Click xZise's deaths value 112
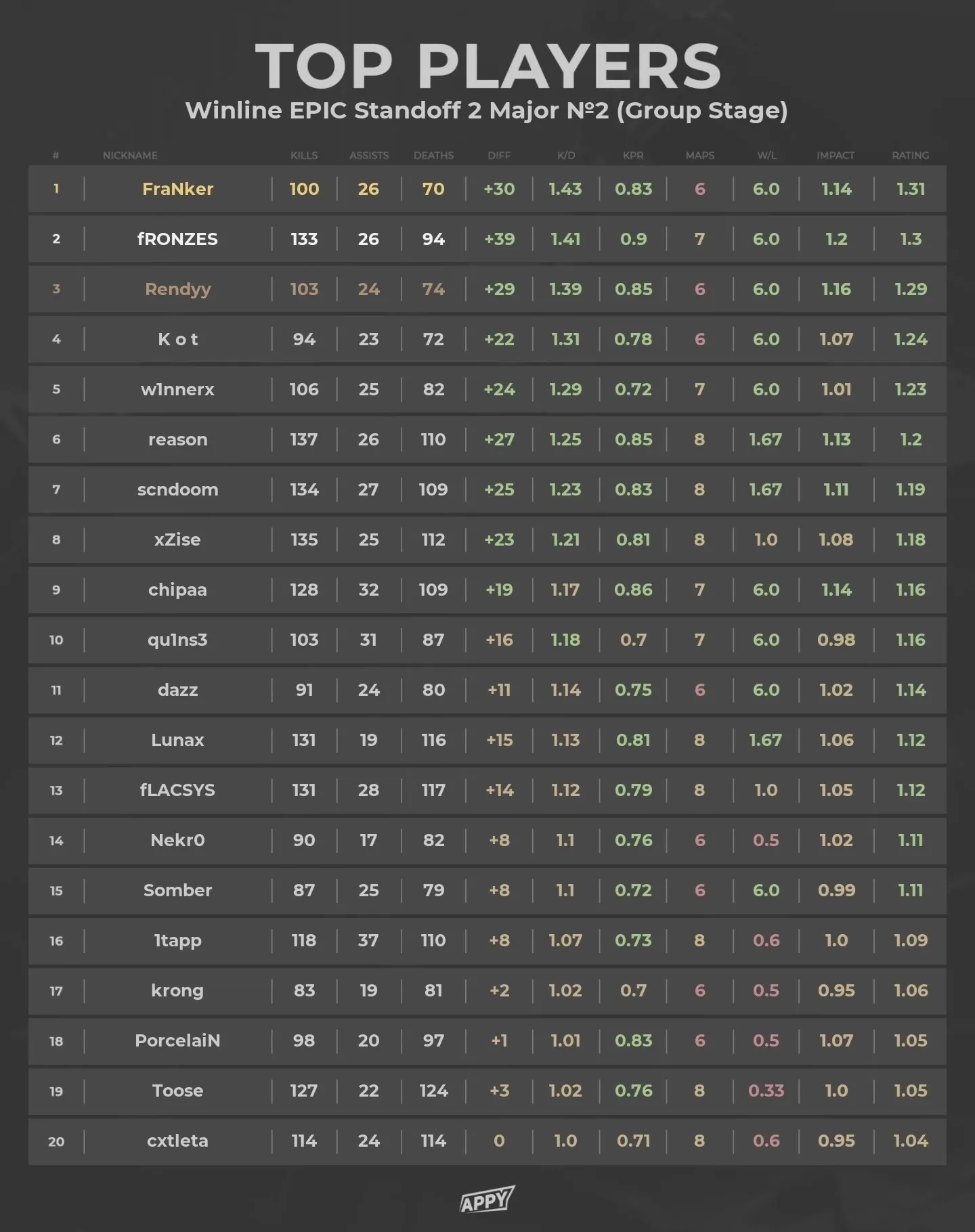This screenshot has height=1232, width=975. [x=433, y=540]
